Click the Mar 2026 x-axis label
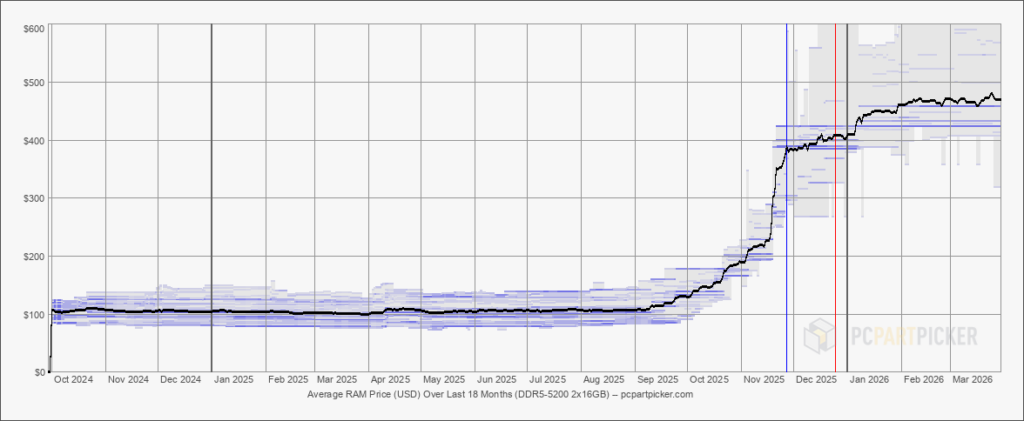 click(971, 381)
